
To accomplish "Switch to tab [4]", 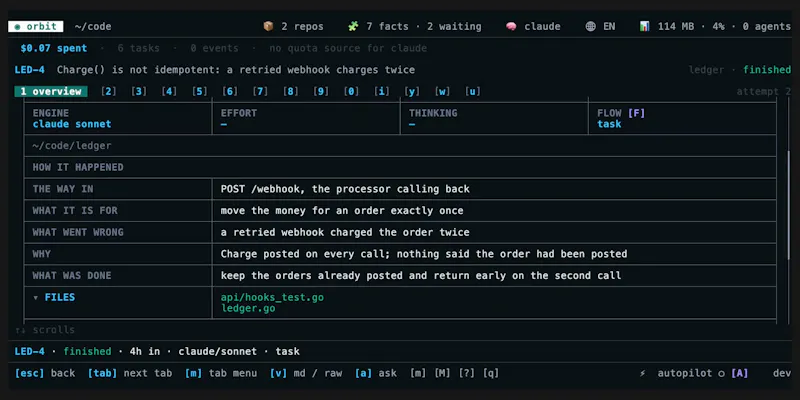I will pos(169,92).
